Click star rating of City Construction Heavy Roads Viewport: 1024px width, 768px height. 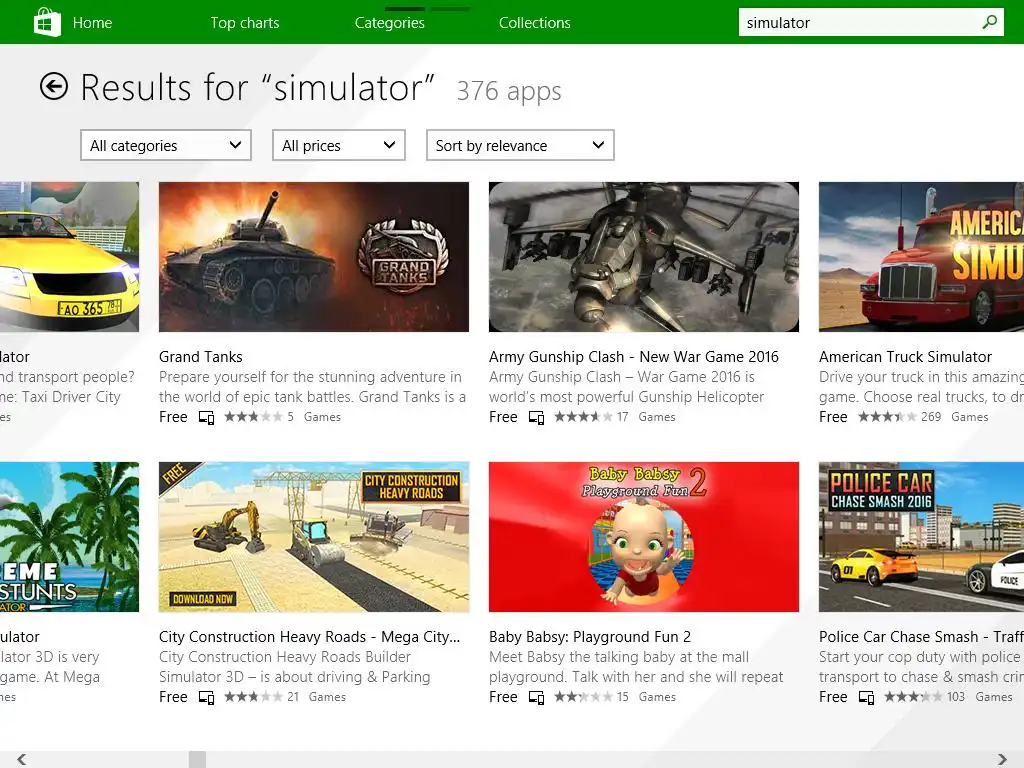point(253,697)
